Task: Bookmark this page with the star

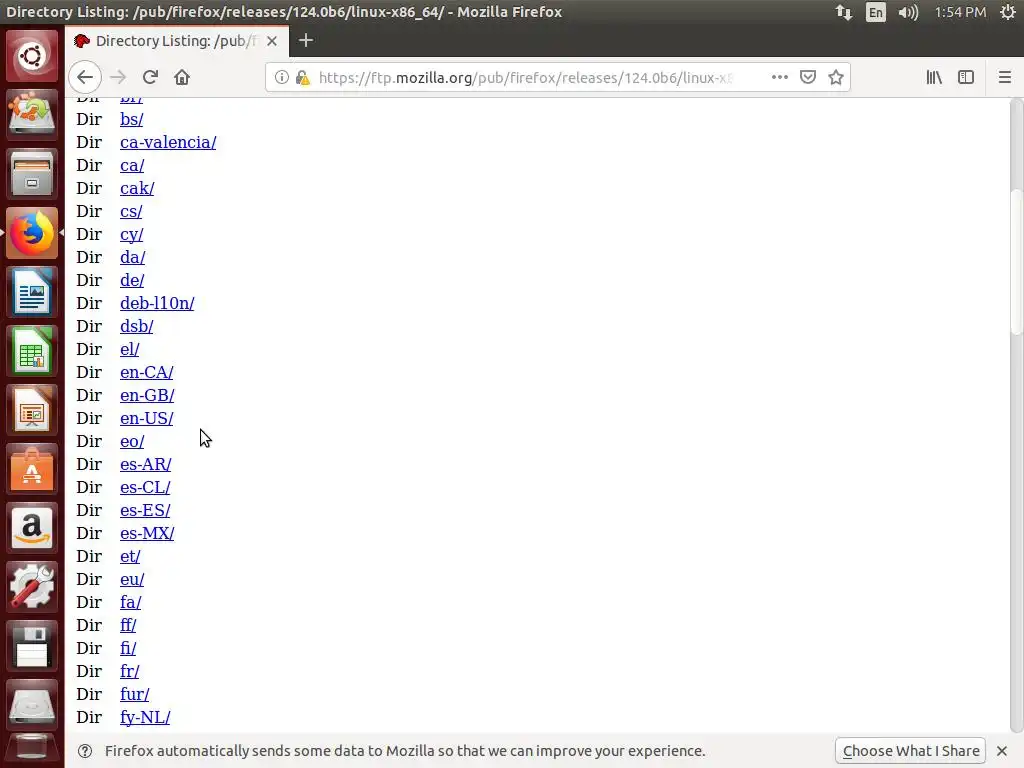Action: [x=836, y=77]
